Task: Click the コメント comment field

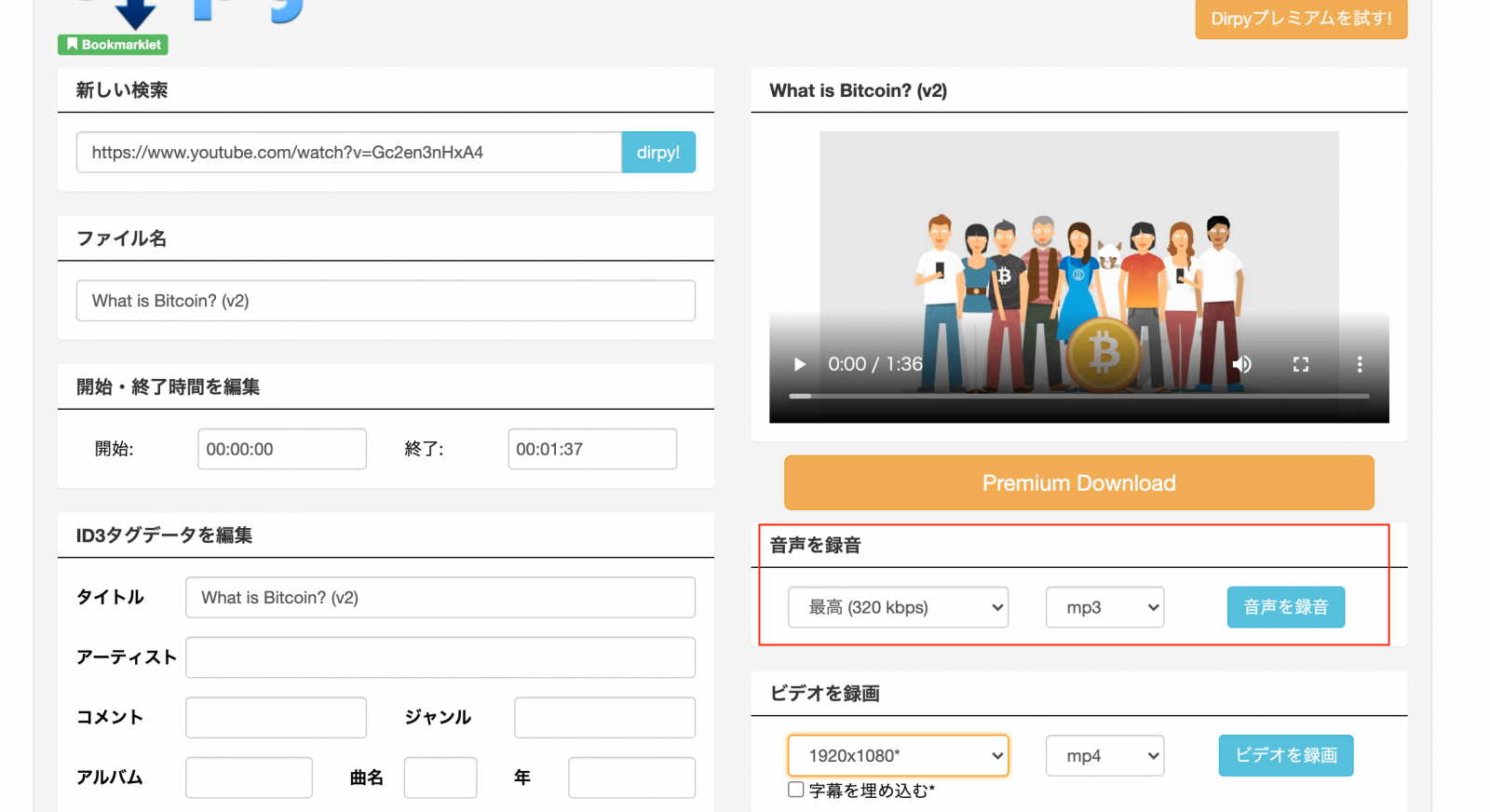Action: pos(276,717)
